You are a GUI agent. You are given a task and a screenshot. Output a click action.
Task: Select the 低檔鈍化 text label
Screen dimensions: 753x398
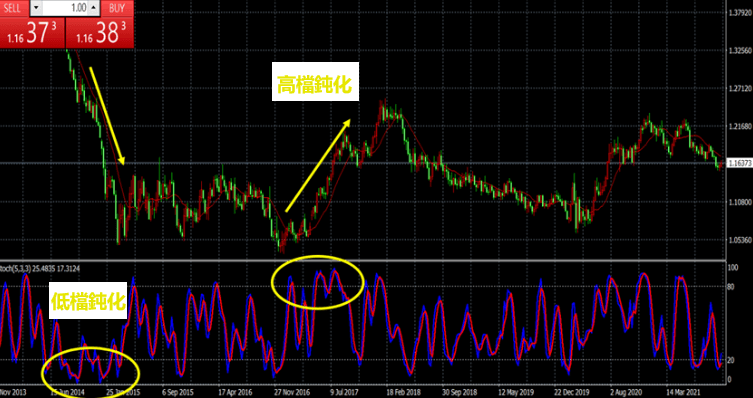[88, 302]
